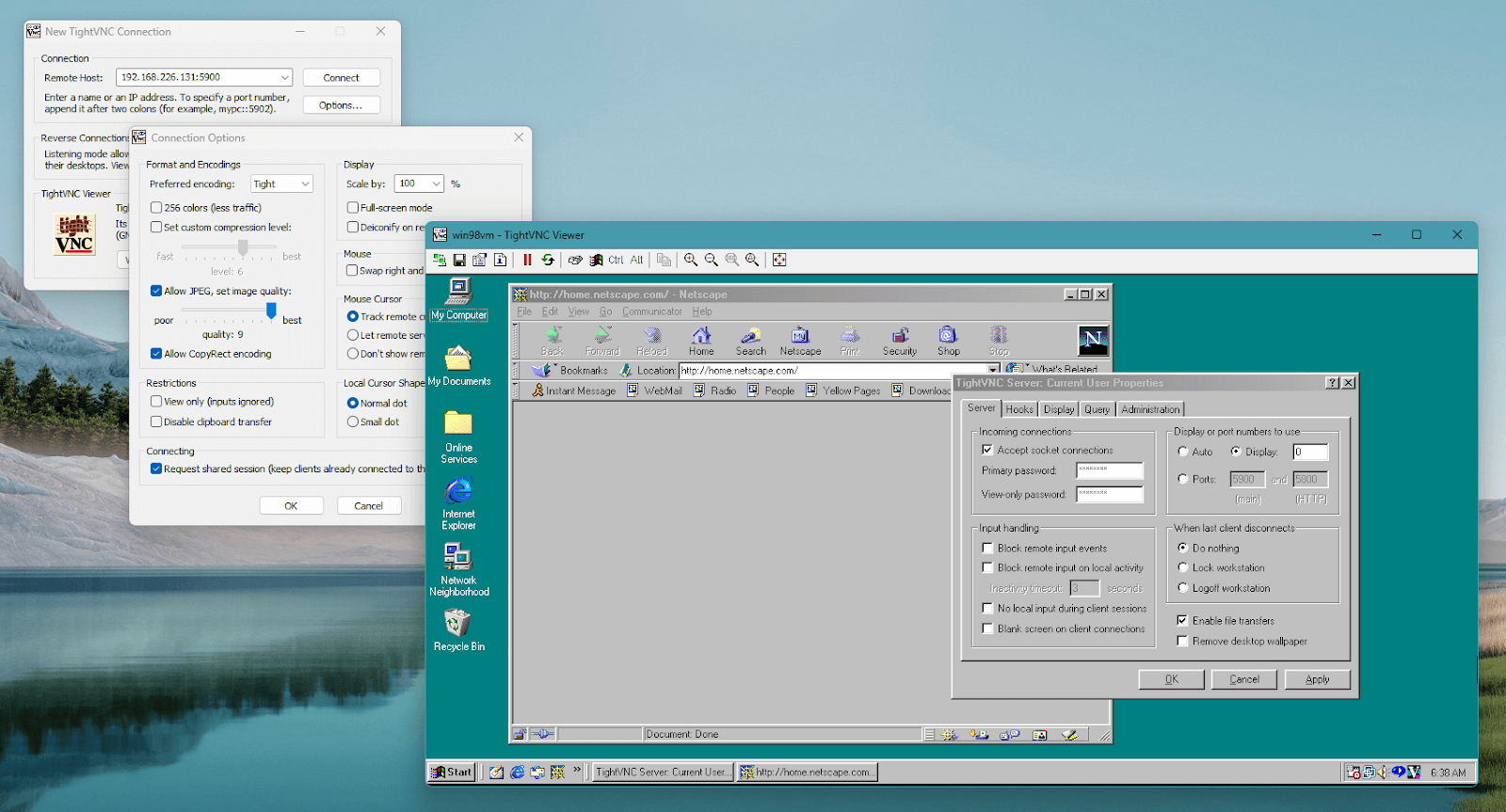Click the connection info icon
The image size is (1506, 812).
point(500,260)
